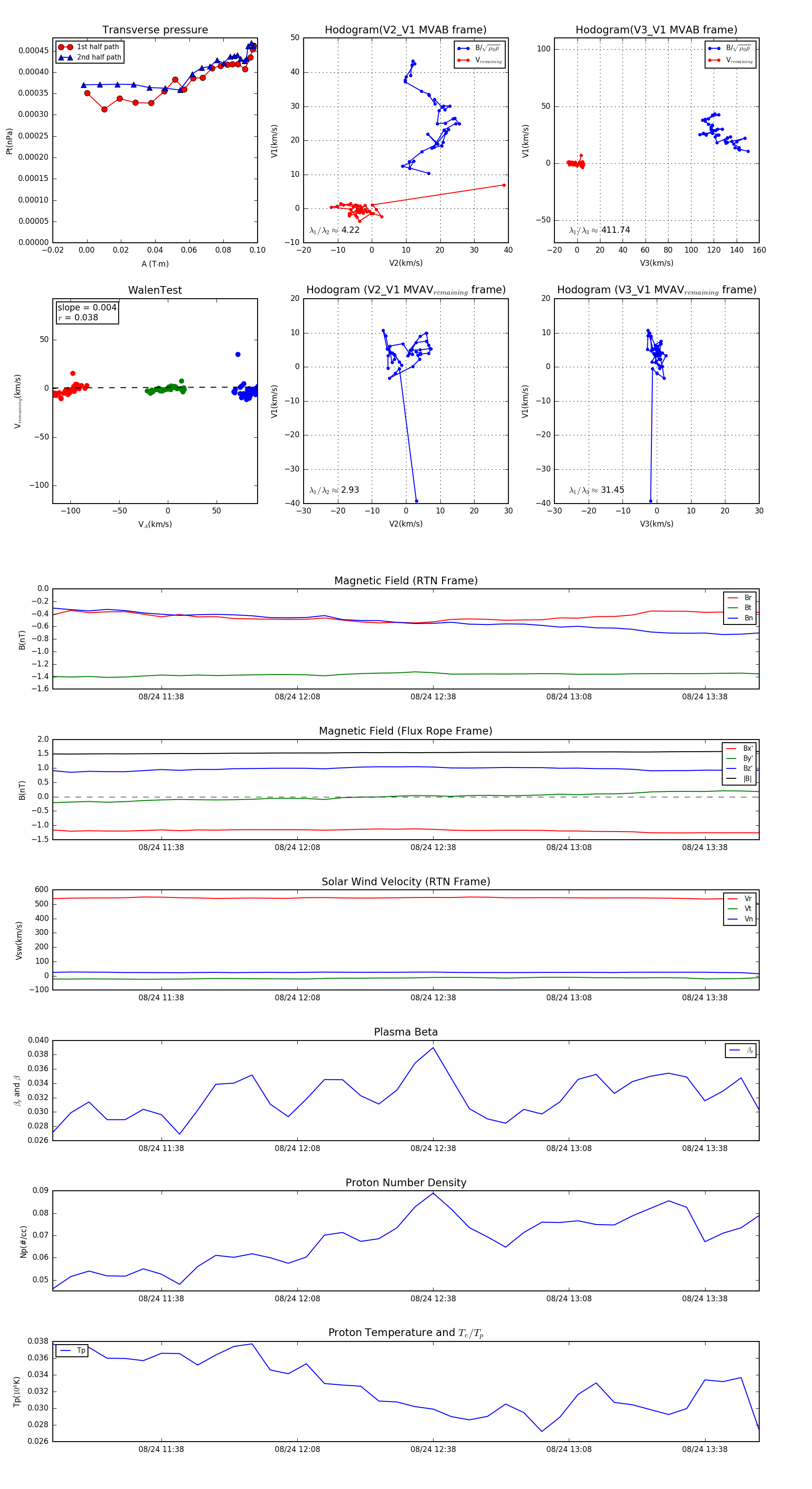Click the "Proton Number Density" title
Screen dimensions: 812x1489
click(406, 1183)
